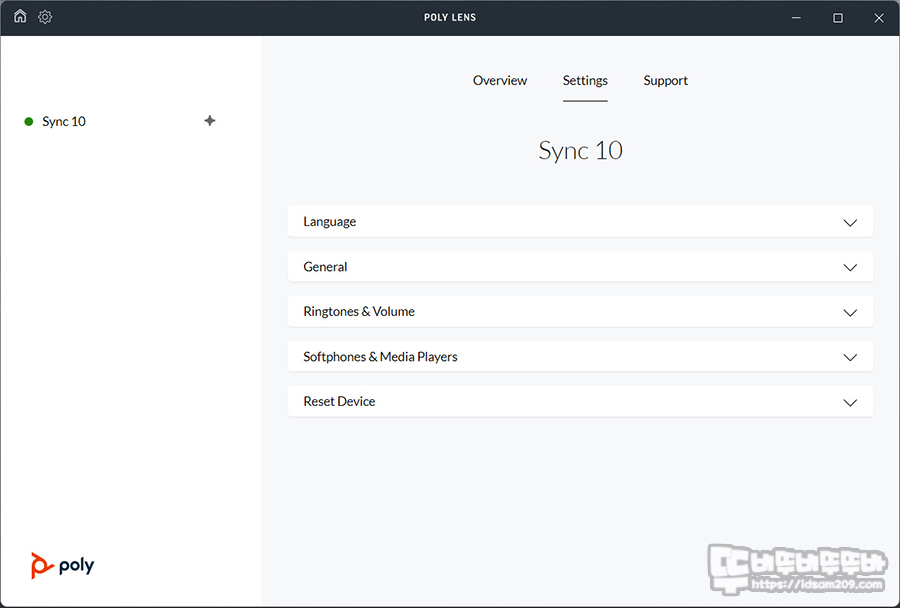
Task: Click the star icon next to Sync 10
Action: [x=210, y=121]
